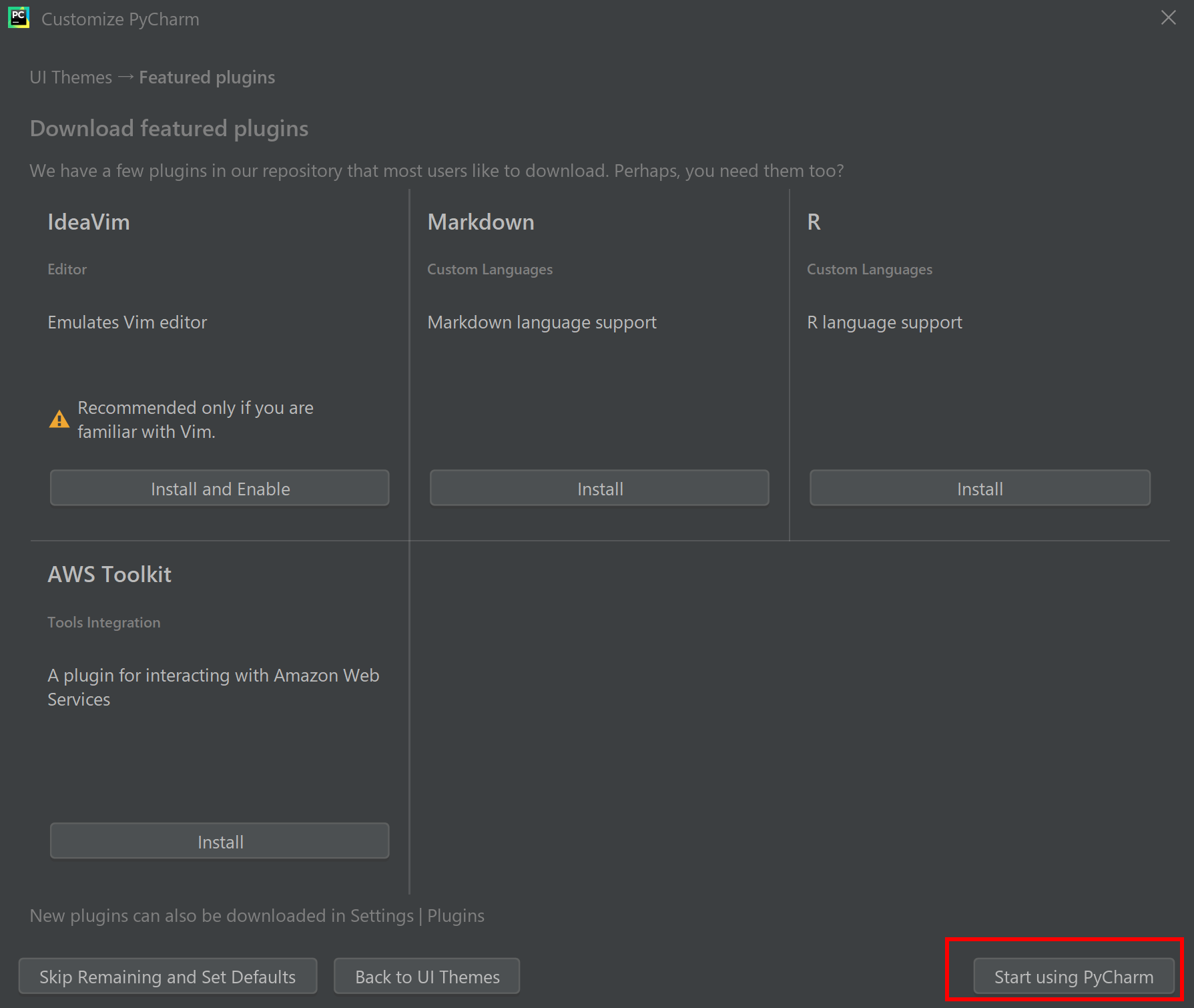Screen dimensions: 1194x1008
Task: Click the Markdown plugin title
Action: pos(481,222)
